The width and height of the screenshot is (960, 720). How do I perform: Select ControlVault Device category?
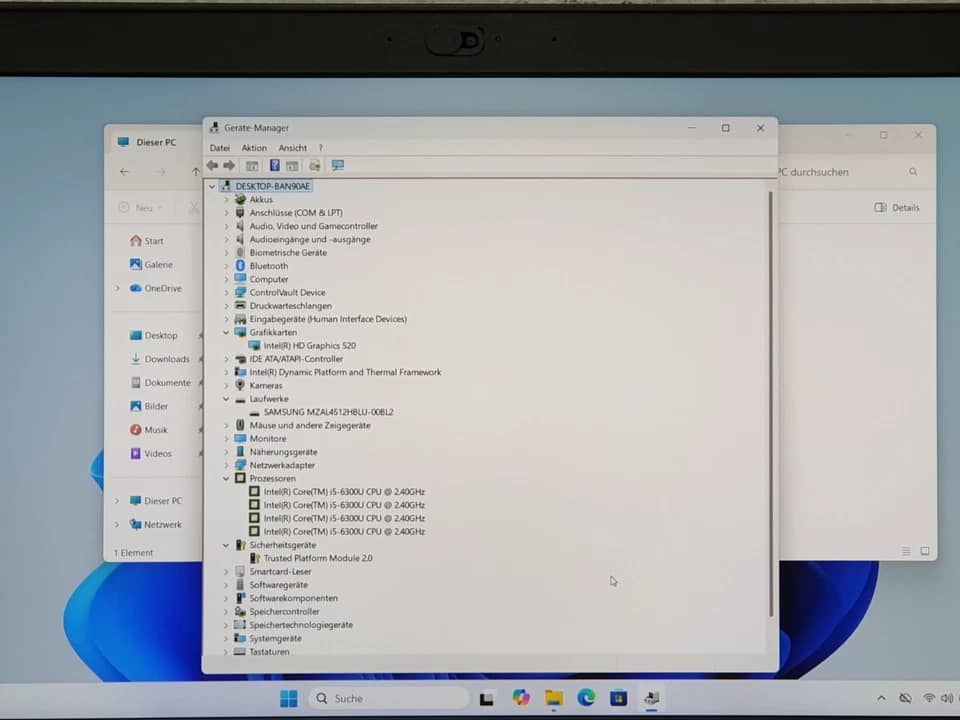tap(287, 293)
